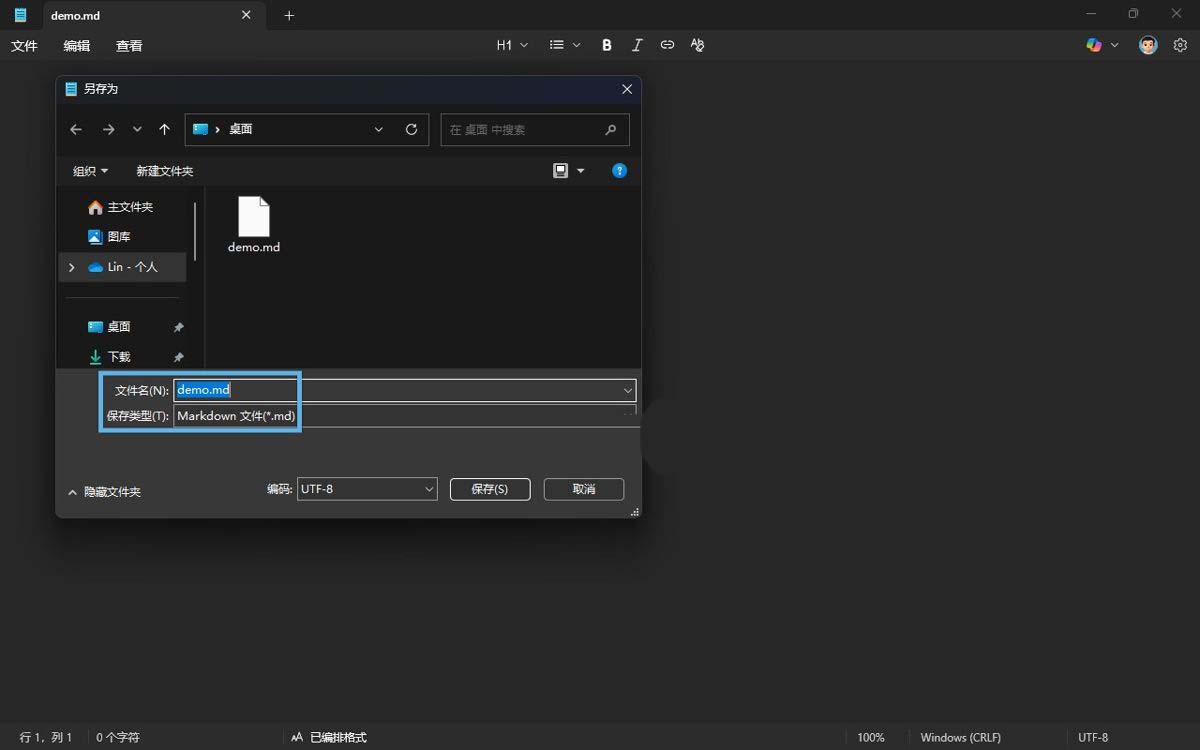Open the 查看 menu
The width and height of the screenshot is (1200, 750).
pyautogui.click(x=129, y=46)
